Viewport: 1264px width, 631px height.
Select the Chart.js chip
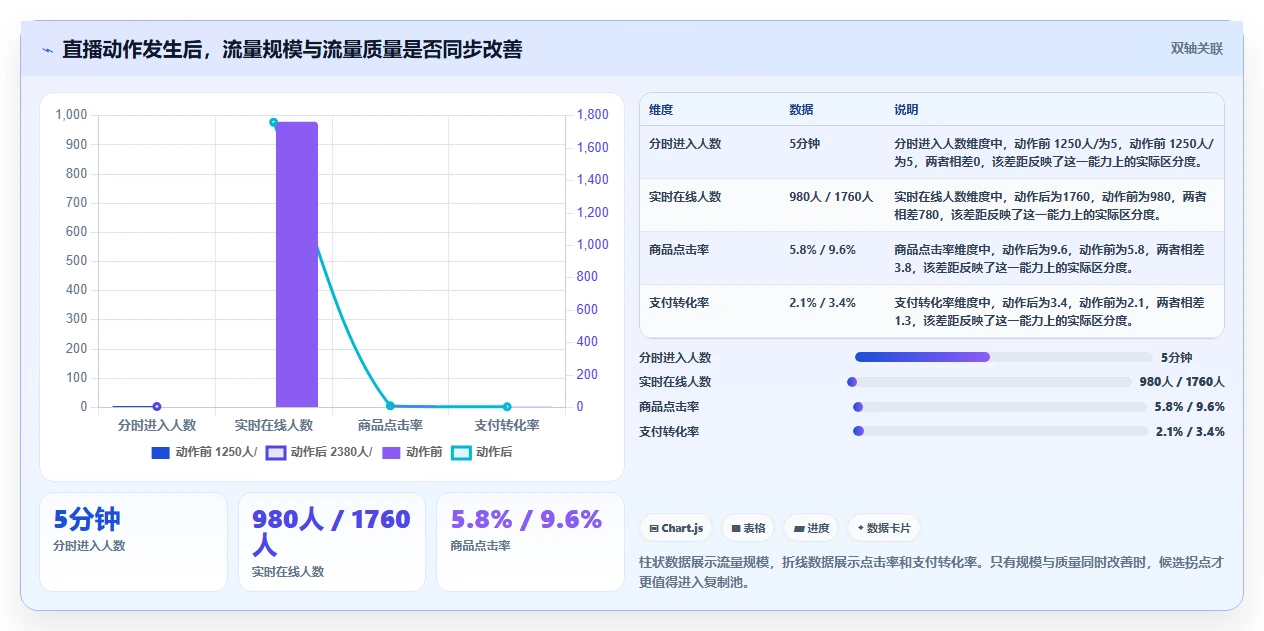[676, 528]
